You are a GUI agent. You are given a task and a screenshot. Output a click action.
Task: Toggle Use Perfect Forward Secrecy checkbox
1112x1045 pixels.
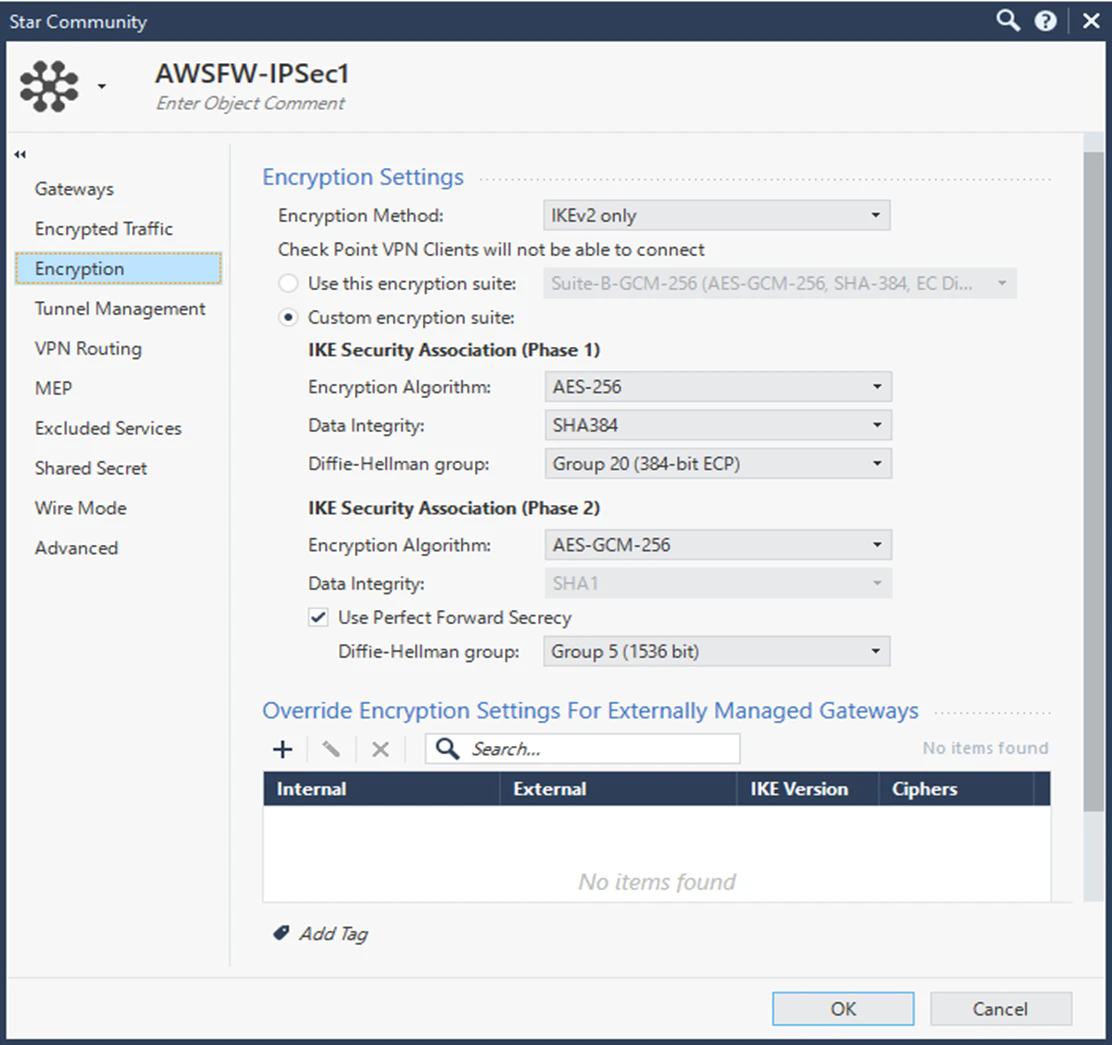(x=318, y=618)
